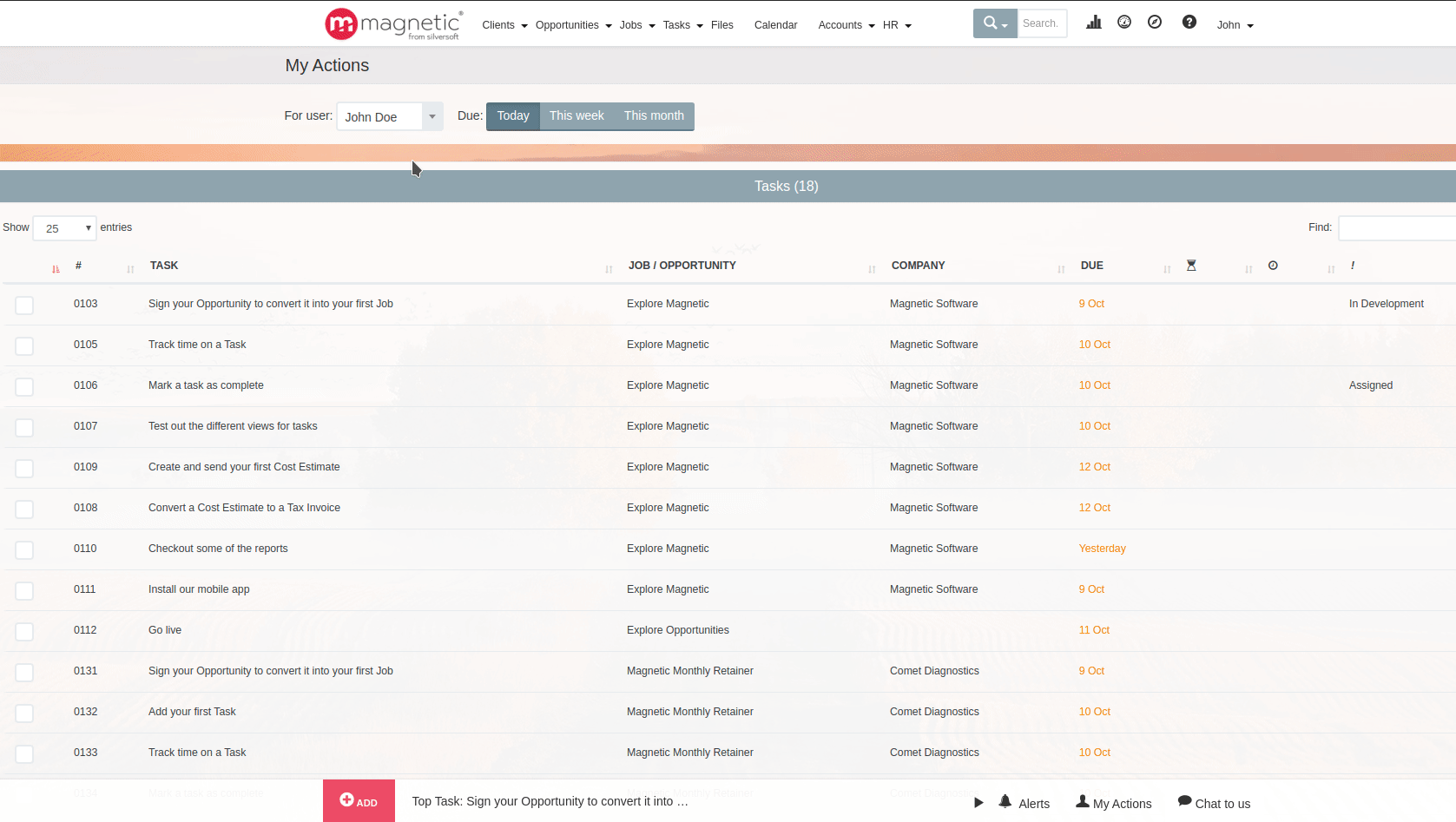The width and height of the screenshot is (1456, 822).
Task: Click the time tracker clock icon
Action: click(1124, 23)
